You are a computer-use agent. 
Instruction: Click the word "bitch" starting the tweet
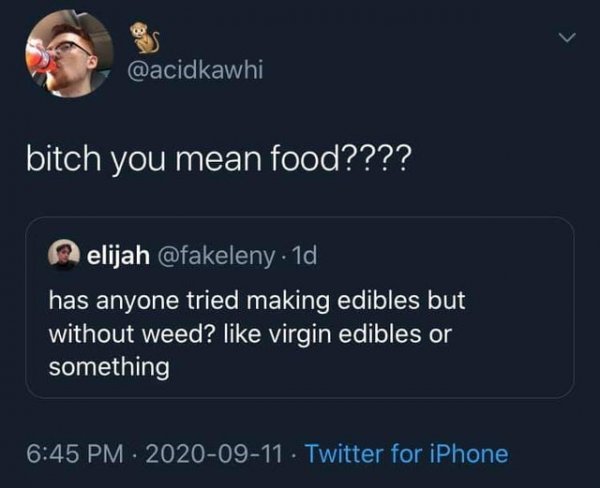pyautogui.click(x=62, y=160)
